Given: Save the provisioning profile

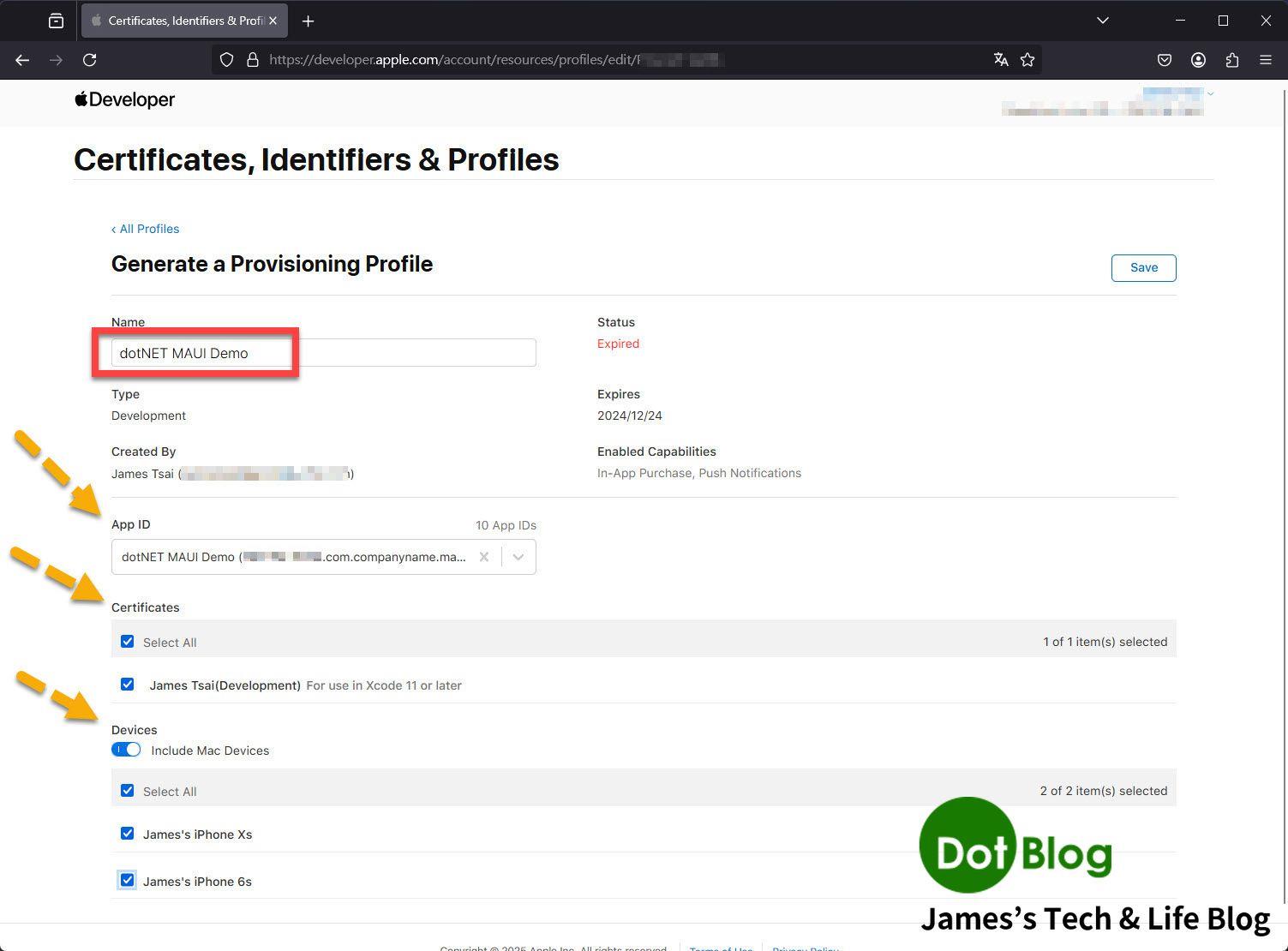Looking at the screenshot, I should coord(1143,267).
